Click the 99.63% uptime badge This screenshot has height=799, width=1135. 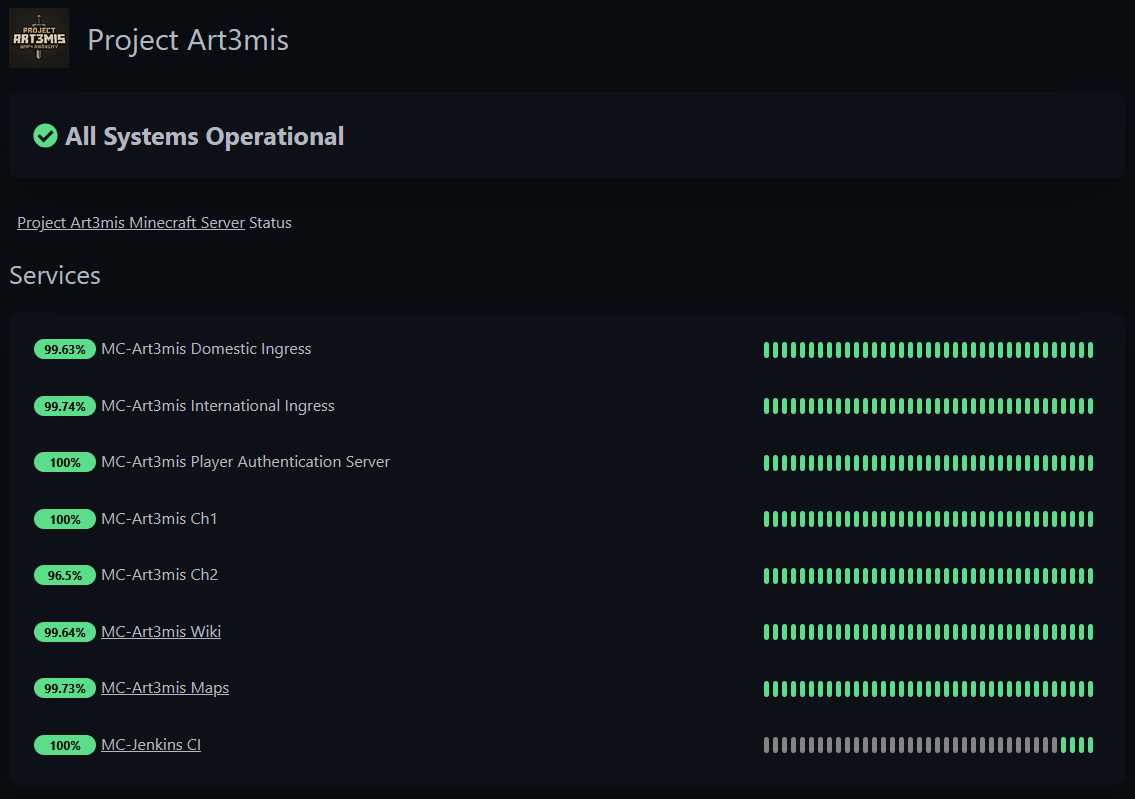coord(64,350)
